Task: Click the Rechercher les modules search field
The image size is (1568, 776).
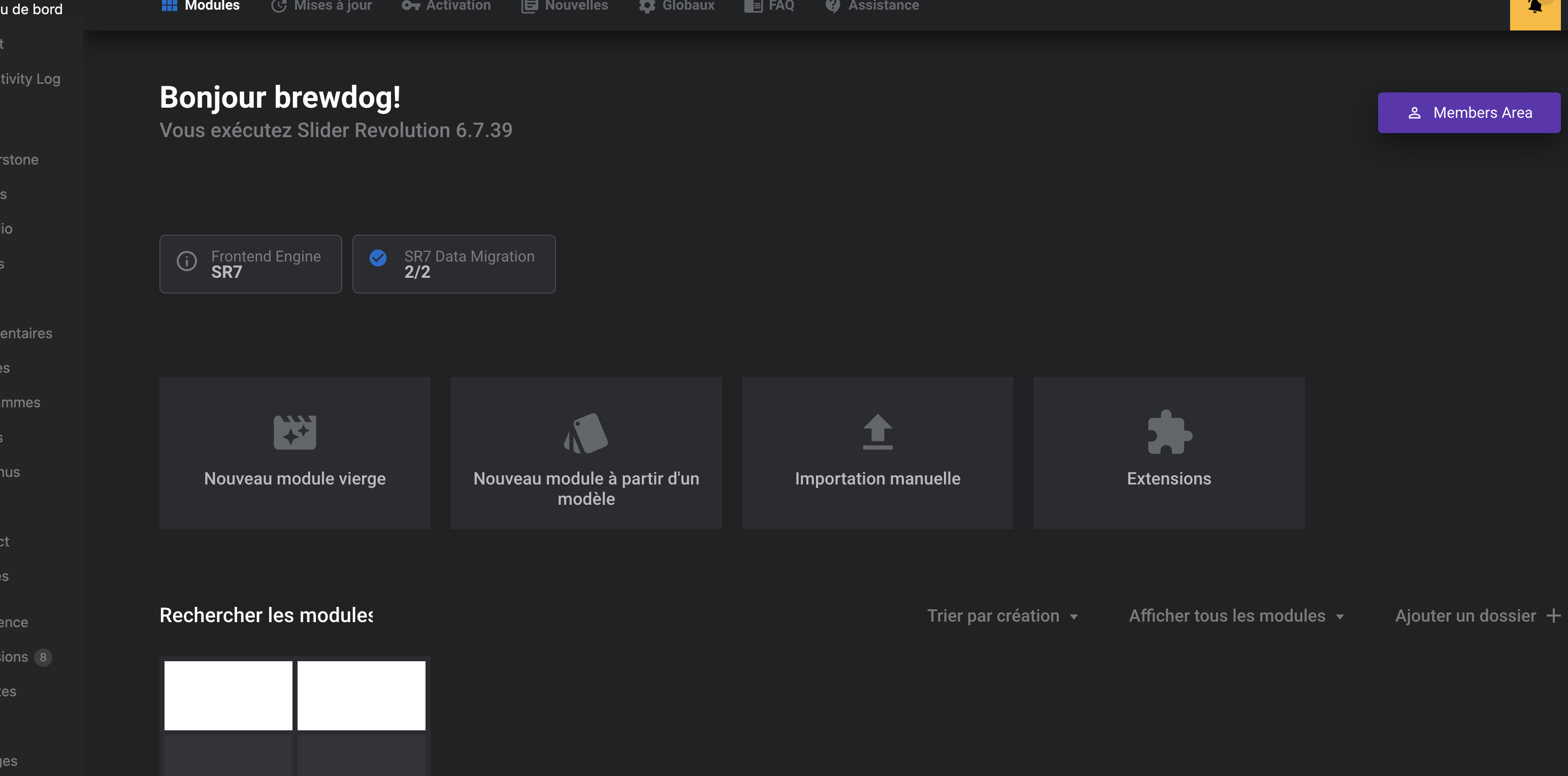Action: [x=266, y=616]
